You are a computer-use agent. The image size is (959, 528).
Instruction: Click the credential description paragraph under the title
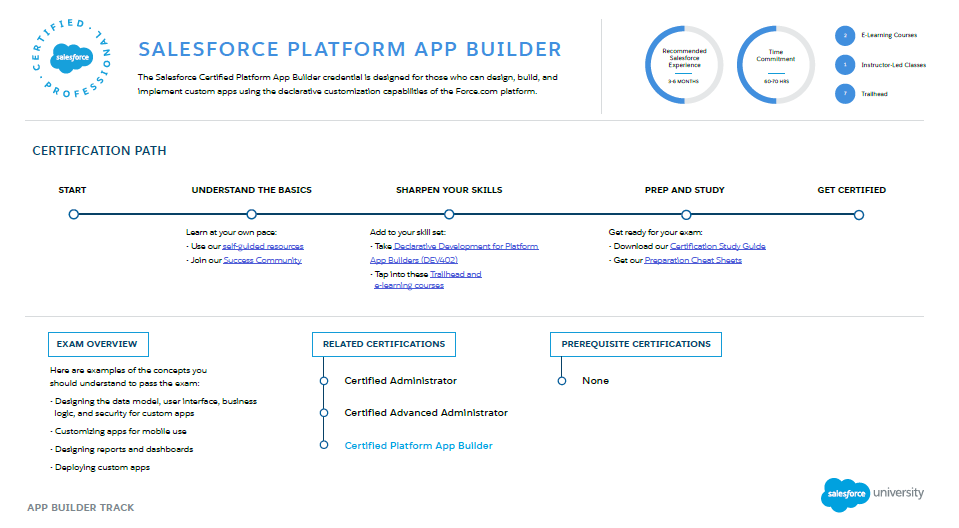coord(347,84)
